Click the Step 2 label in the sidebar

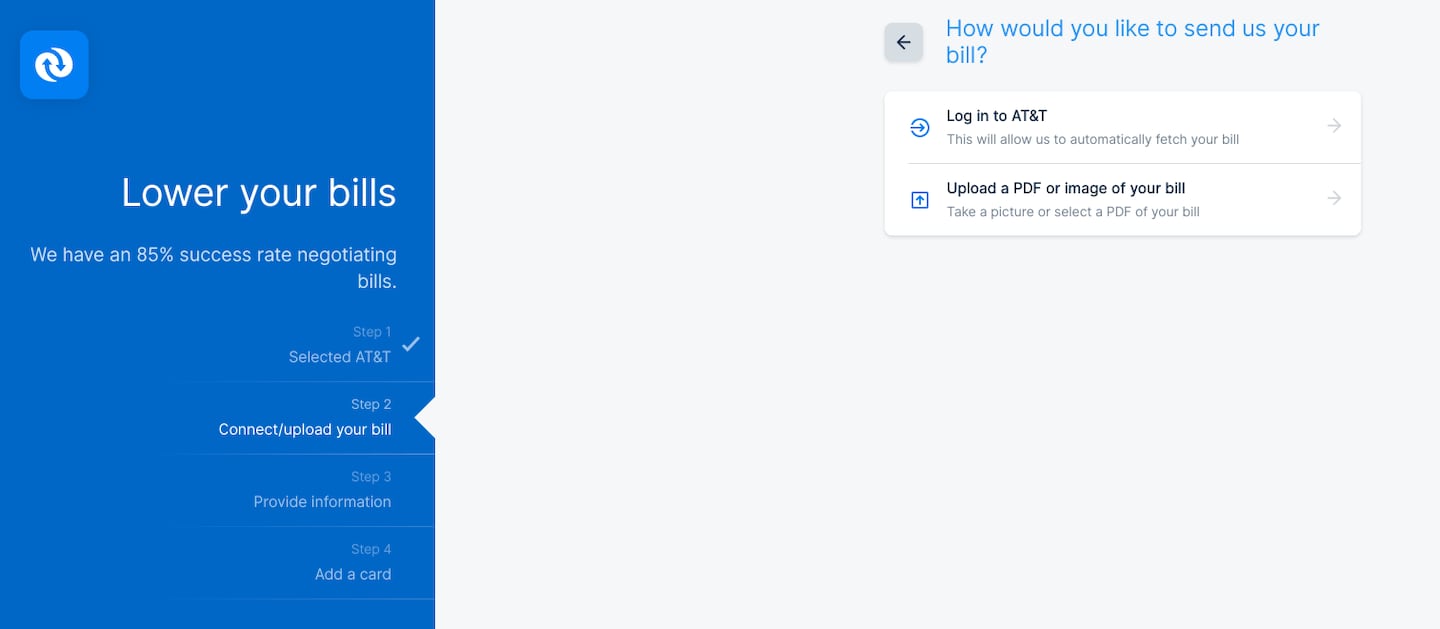(371, 404)
